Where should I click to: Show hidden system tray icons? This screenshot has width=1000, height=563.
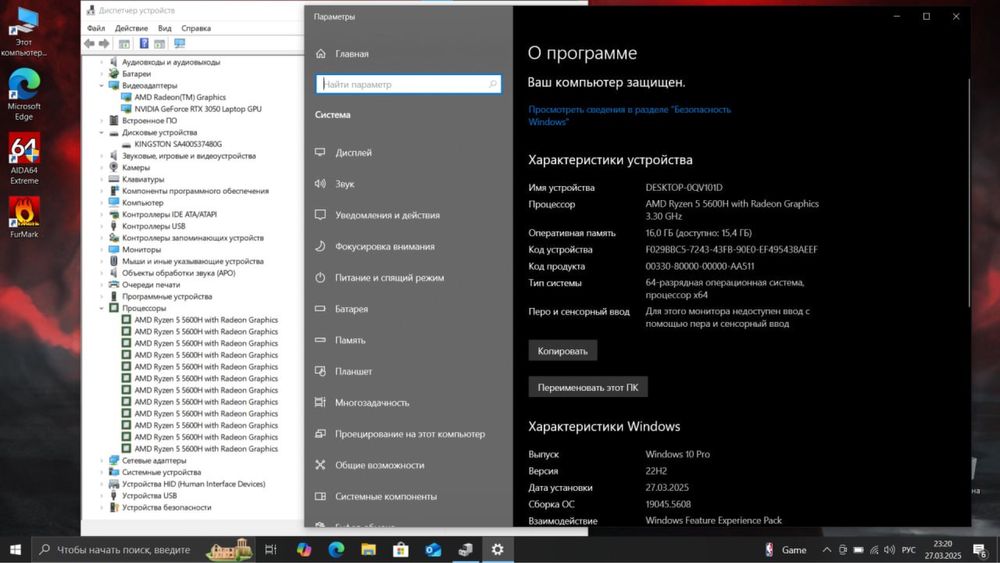tap(827, 550)
